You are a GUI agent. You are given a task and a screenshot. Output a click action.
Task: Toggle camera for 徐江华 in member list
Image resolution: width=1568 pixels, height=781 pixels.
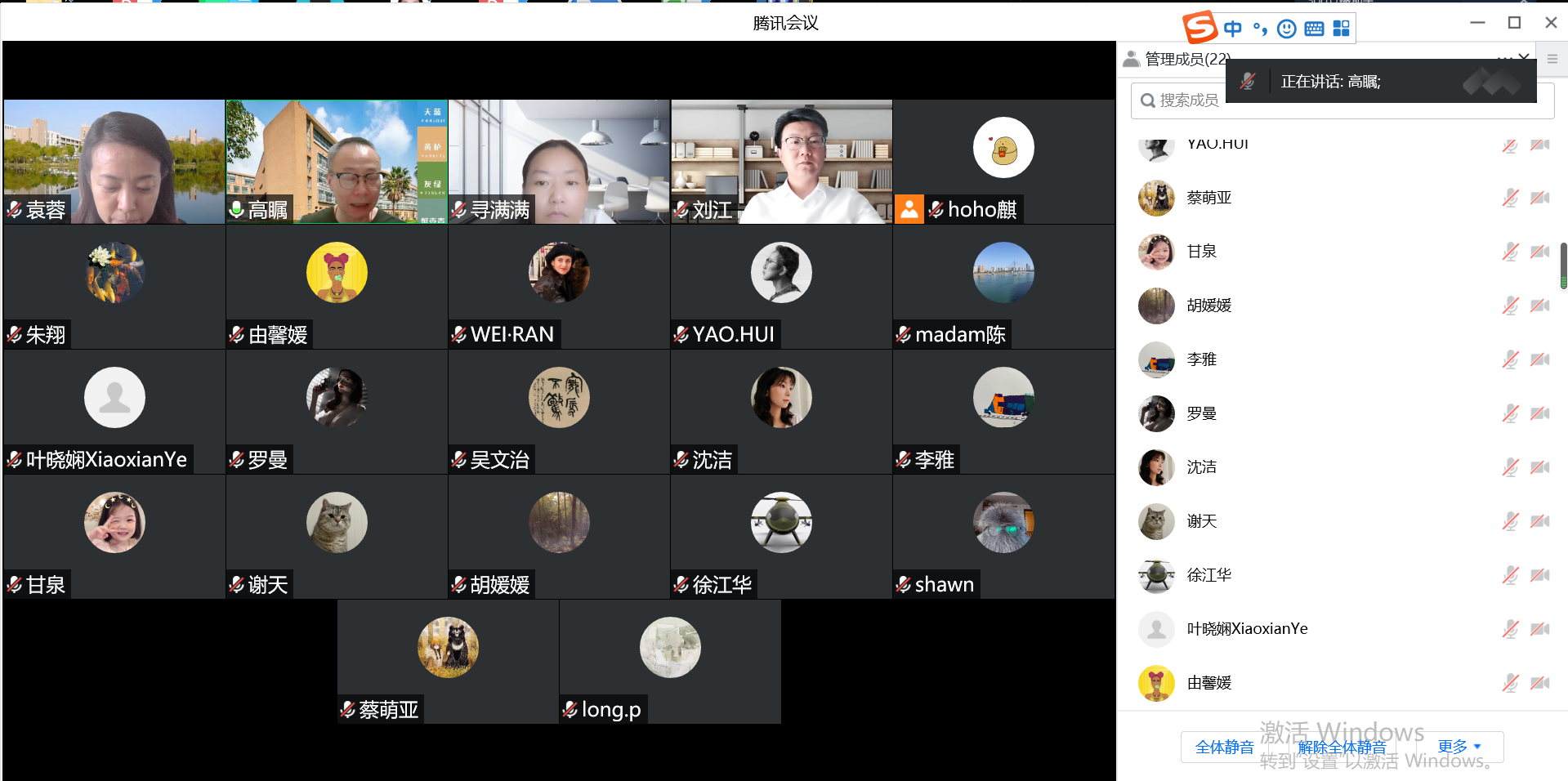(x=1540, y=575)
